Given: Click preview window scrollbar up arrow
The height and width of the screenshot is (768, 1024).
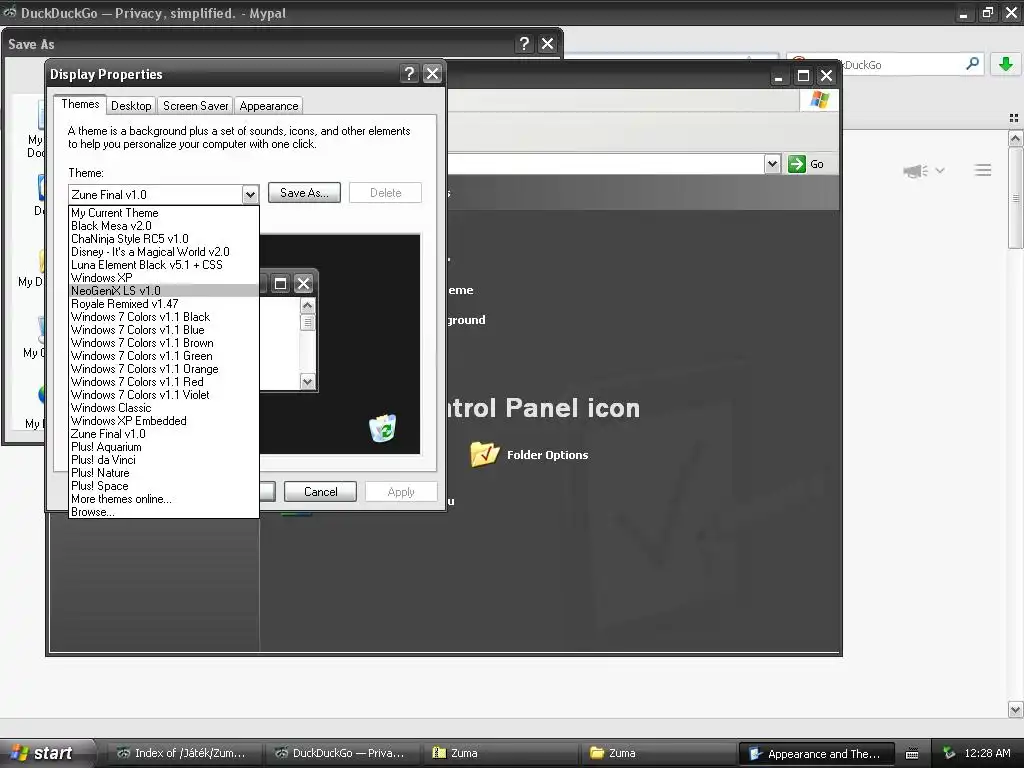Looking at the screenshot, I should 308,306.
